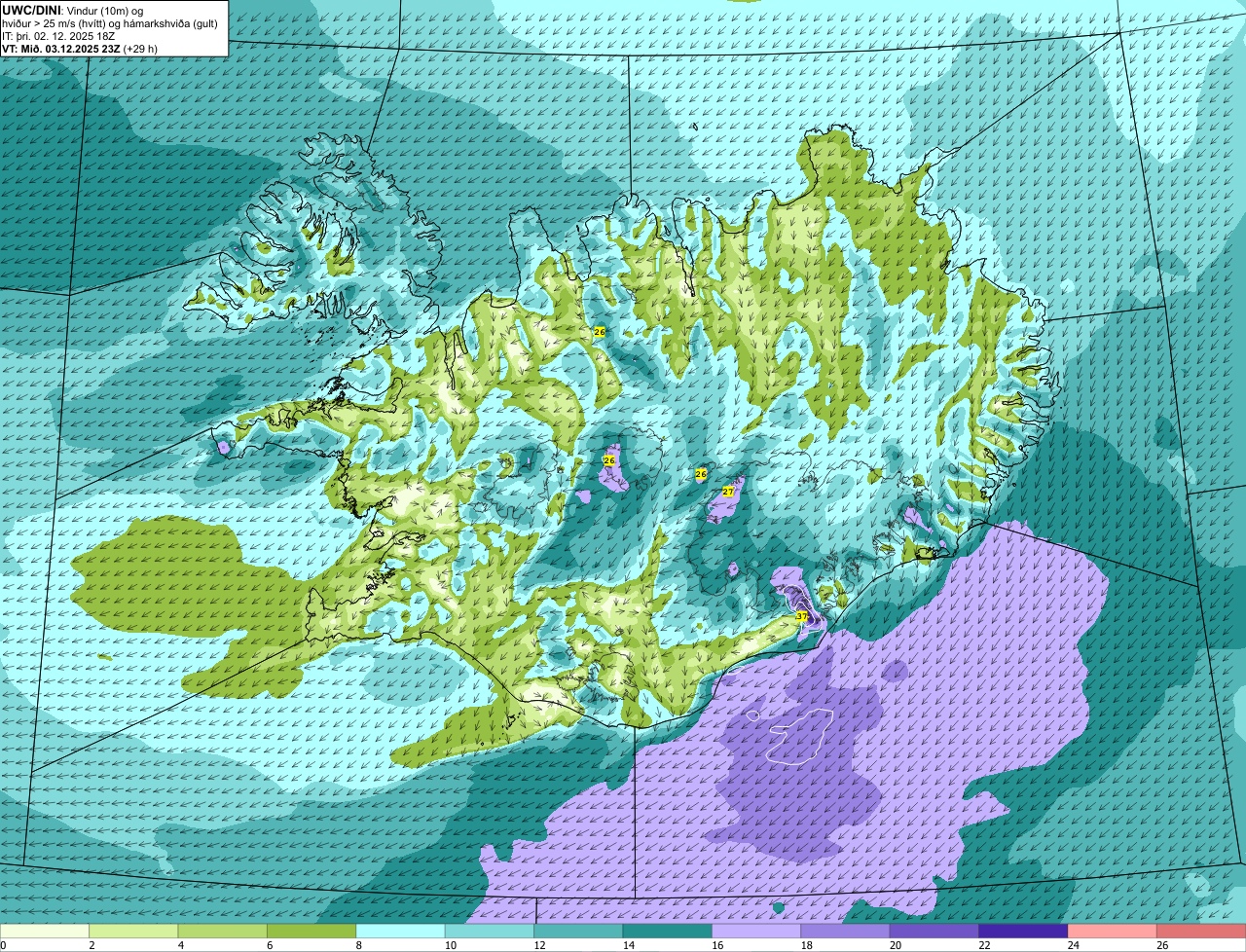
Task: Click the light lavender 16–18 legend swatch
Action: [756, 932]
